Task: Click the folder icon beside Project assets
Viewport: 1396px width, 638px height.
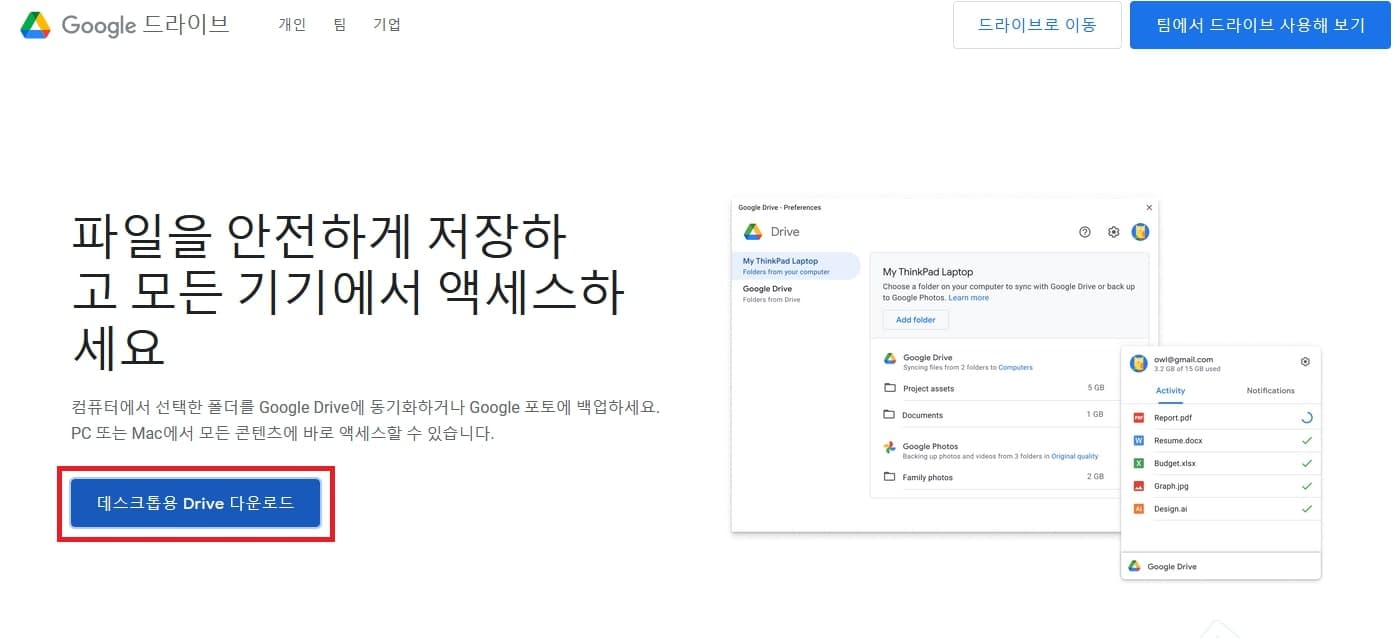Action: pyautogui.click(x=889, y=388)
